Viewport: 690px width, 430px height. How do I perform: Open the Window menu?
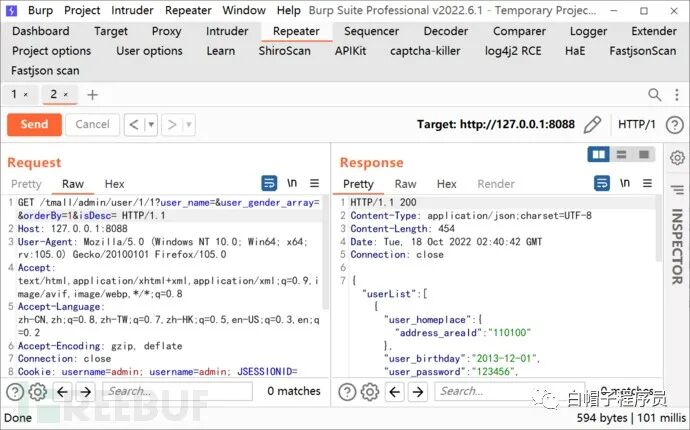pos(244,10)
